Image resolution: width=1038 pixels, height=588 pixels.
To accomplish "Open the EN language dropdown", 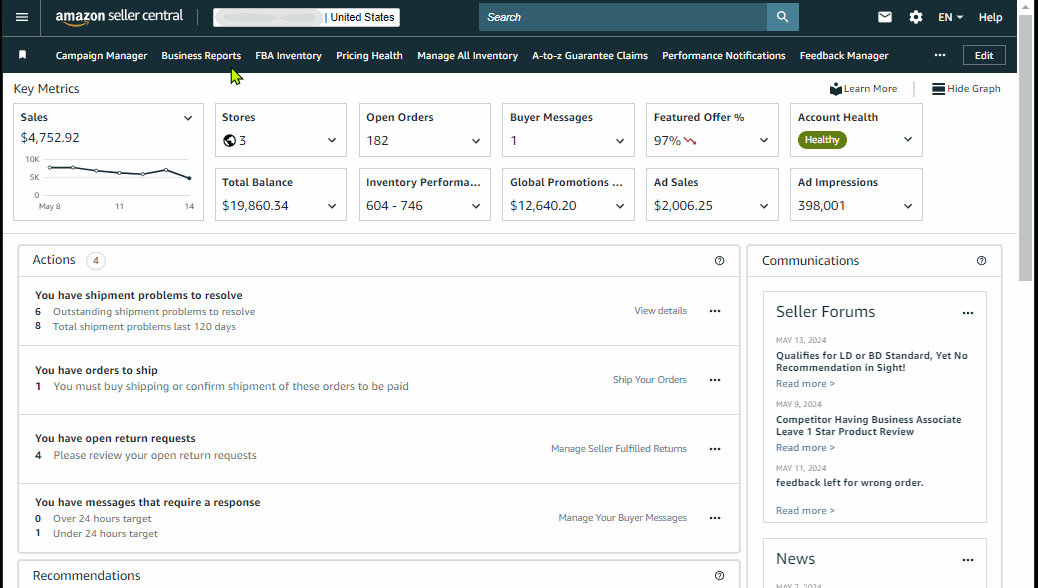I will 950,17.
